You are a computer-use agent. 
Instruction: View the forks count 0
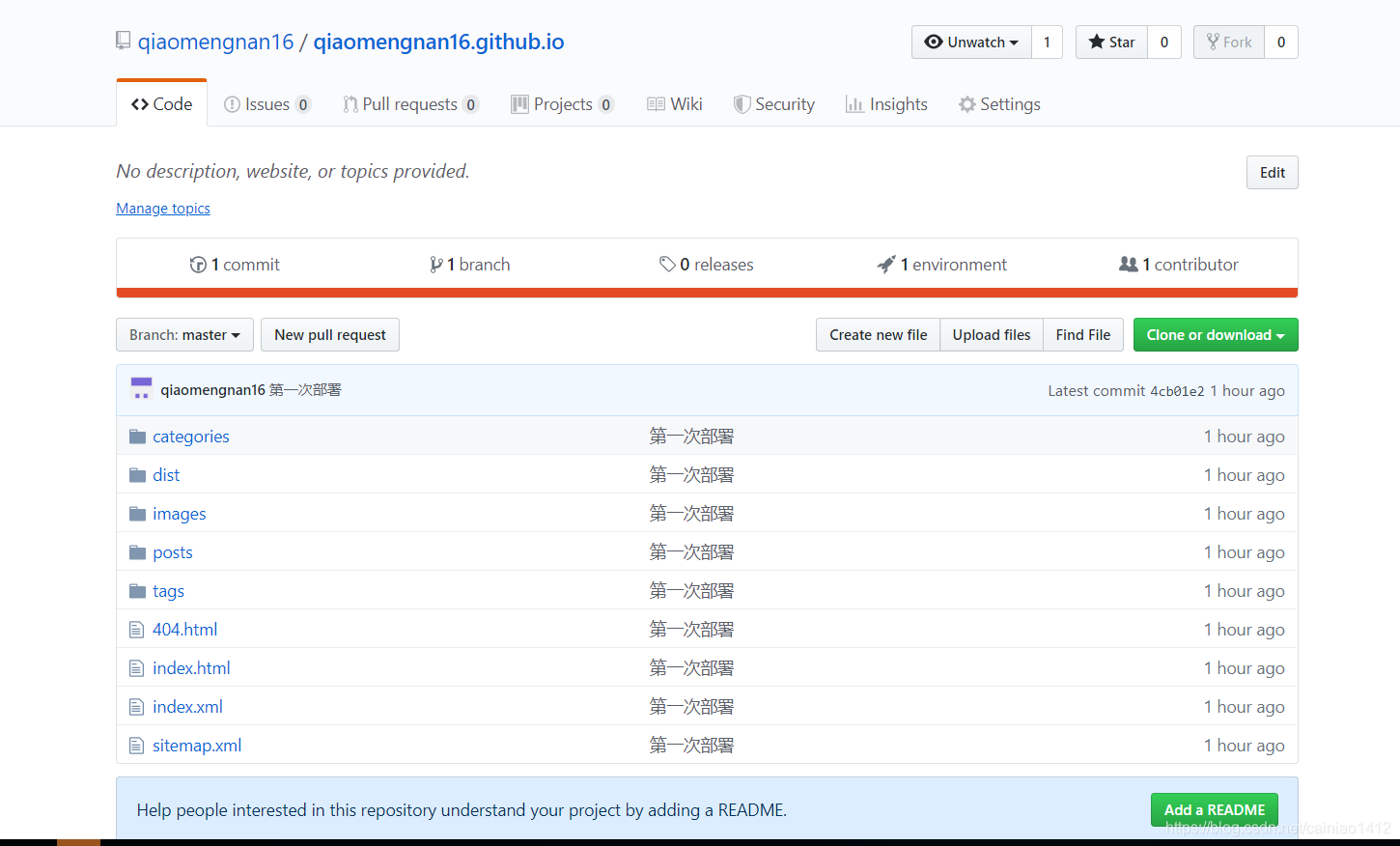pos(1281,42)
